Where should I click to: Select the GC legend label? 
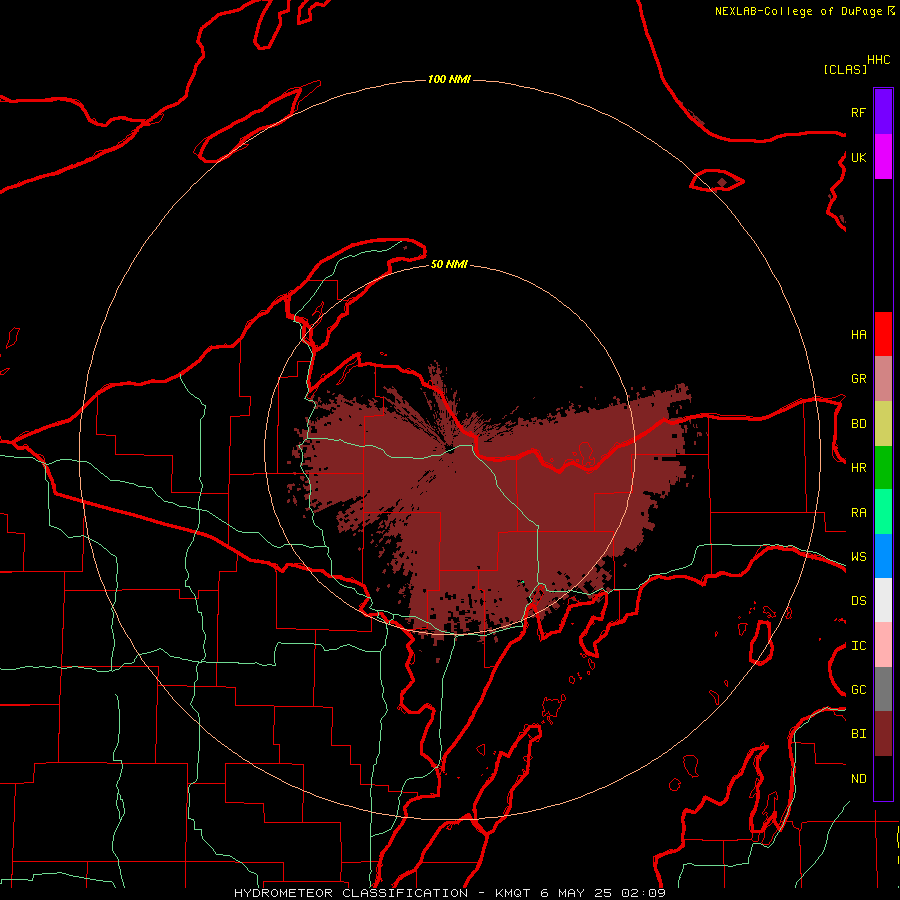click(x=858, y=690)
